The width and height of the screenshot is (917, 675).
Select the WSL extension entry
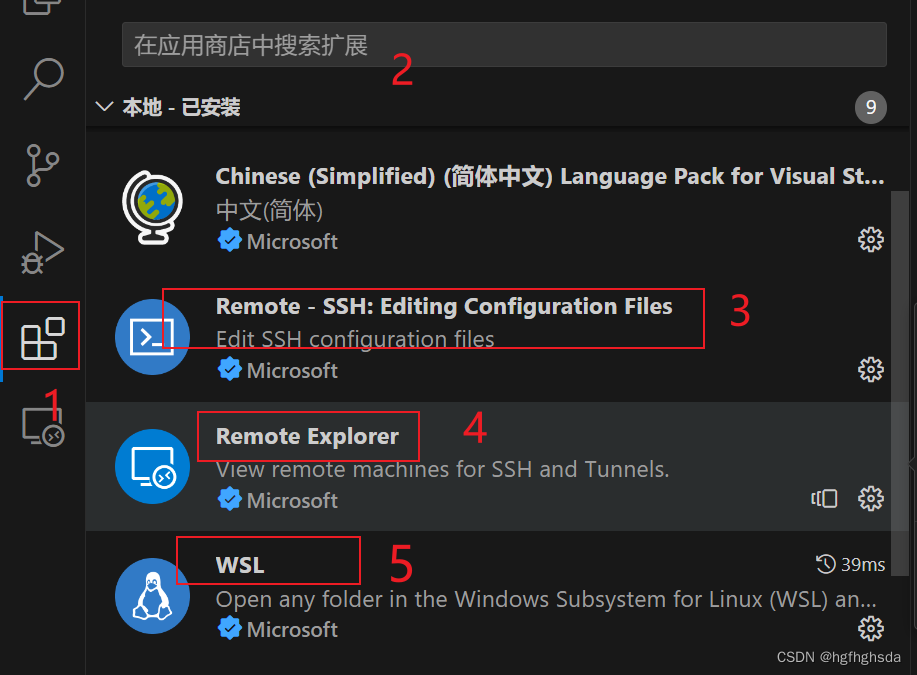point(450,595)
